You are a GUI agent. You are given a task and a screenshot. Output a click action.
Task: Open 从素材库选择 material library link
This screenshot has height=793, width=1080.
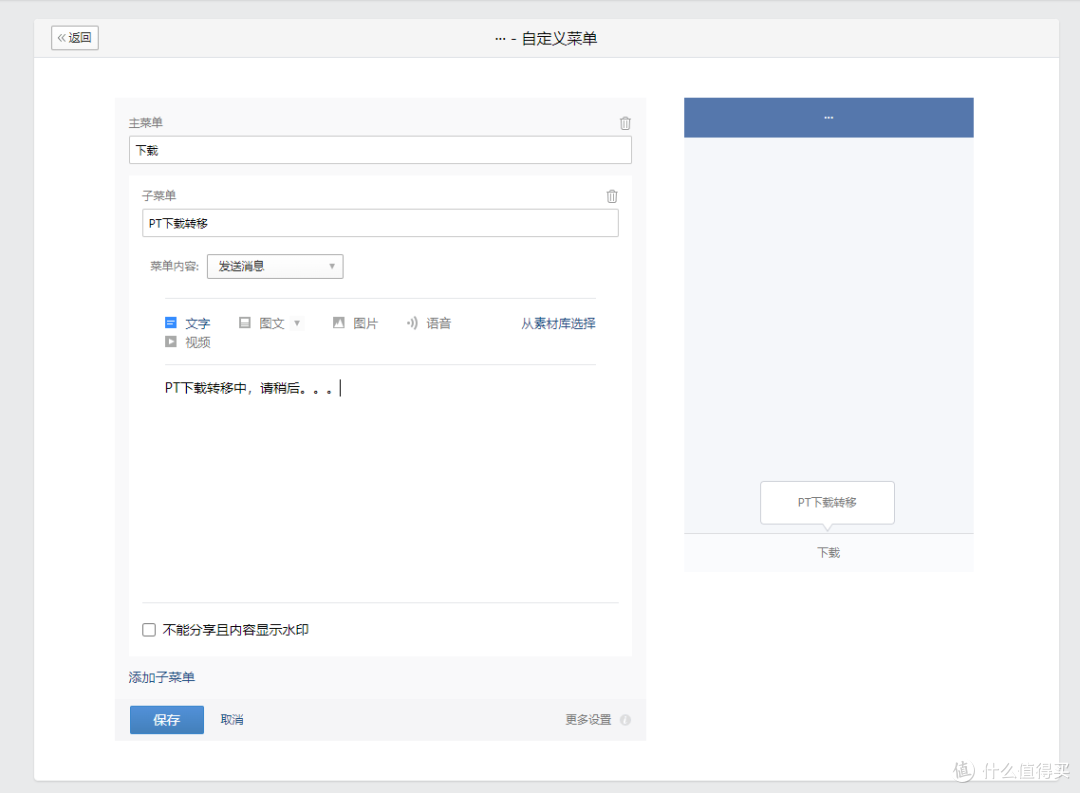point(558,323)
